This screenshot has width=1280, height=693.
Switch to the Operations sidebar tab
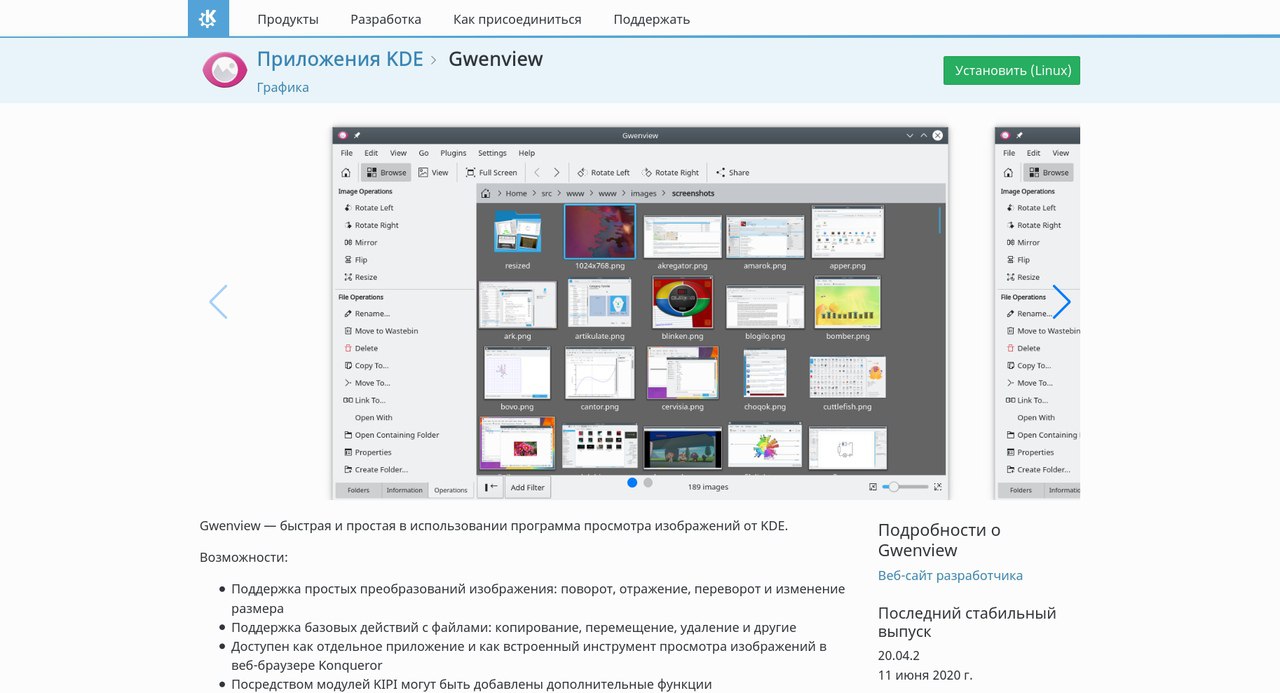(x=450, y=490)
